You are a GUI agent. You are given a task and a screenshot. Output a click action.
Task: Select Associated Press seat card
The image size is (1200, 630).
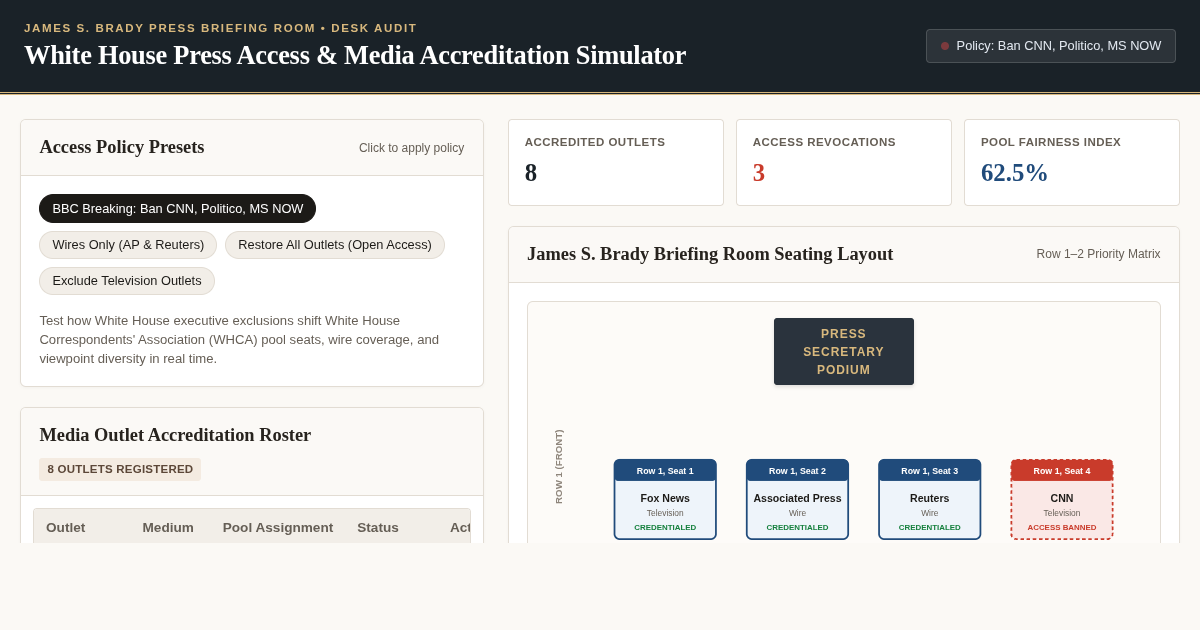pos(797,499)
